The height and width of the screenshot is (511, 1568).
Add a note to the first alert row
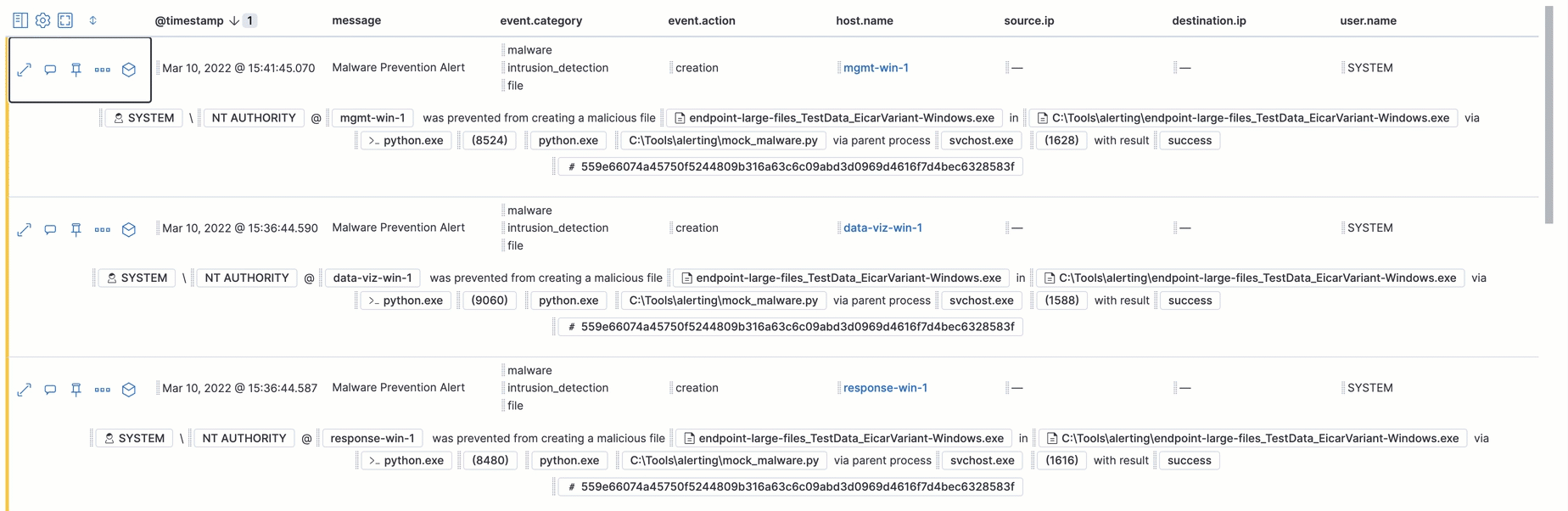50,70
